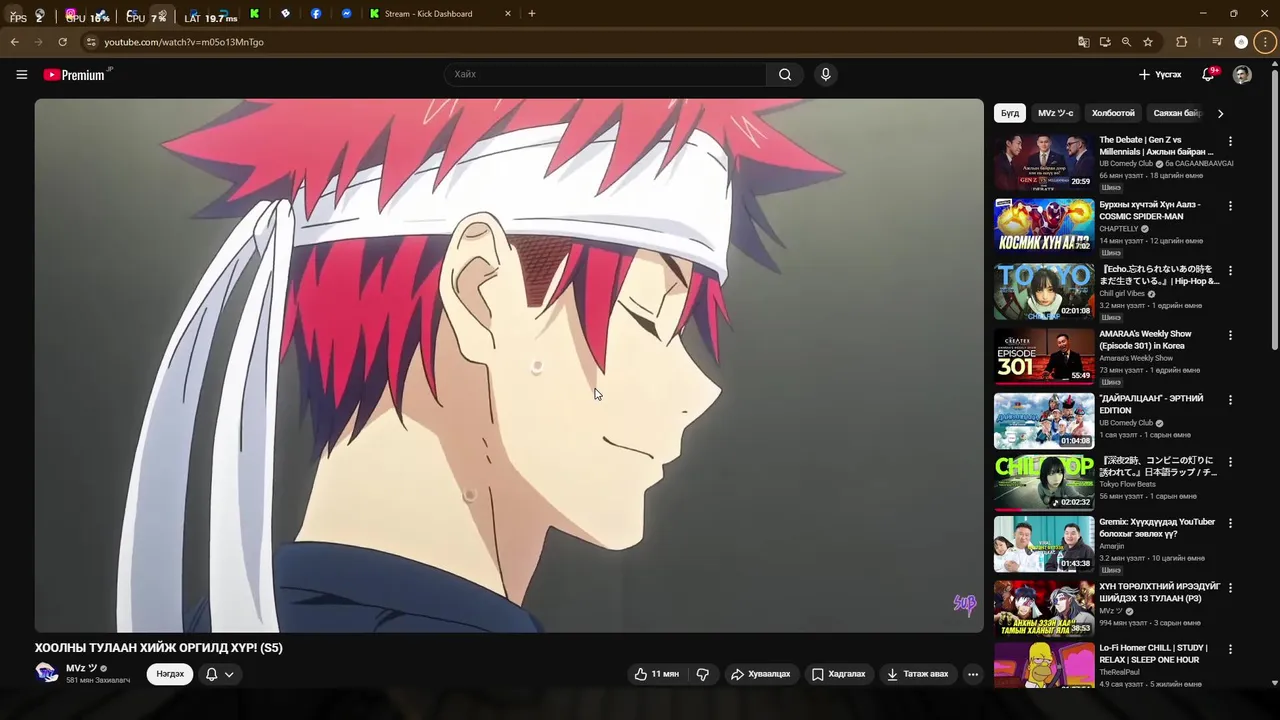The height and width of the screenshot is (720, 1280).
Task: Click the search magnifier button
Action: [785, 74]
